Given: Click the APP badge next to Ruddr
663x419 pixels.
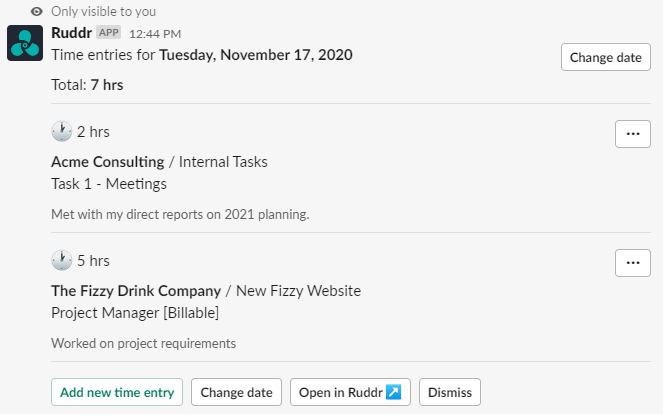Looking at the screenshot, I should point(108,32).
